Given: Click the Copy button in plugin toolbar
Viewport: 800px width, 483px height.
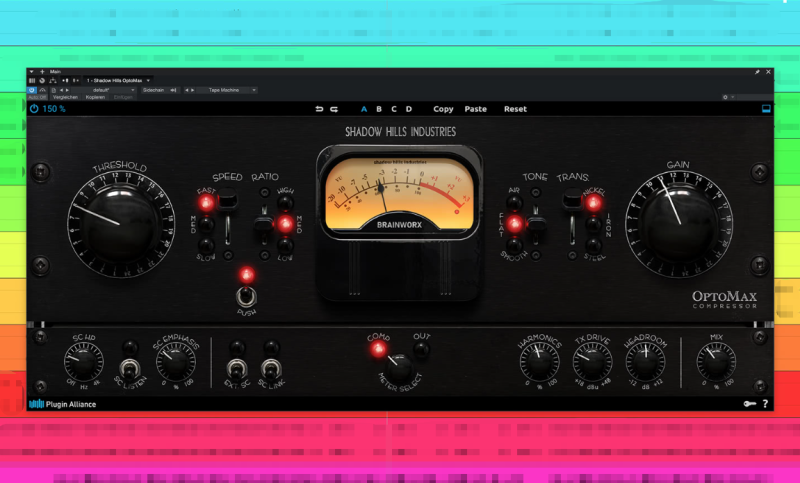Looking at the screenshot, I should click(443, 109).
